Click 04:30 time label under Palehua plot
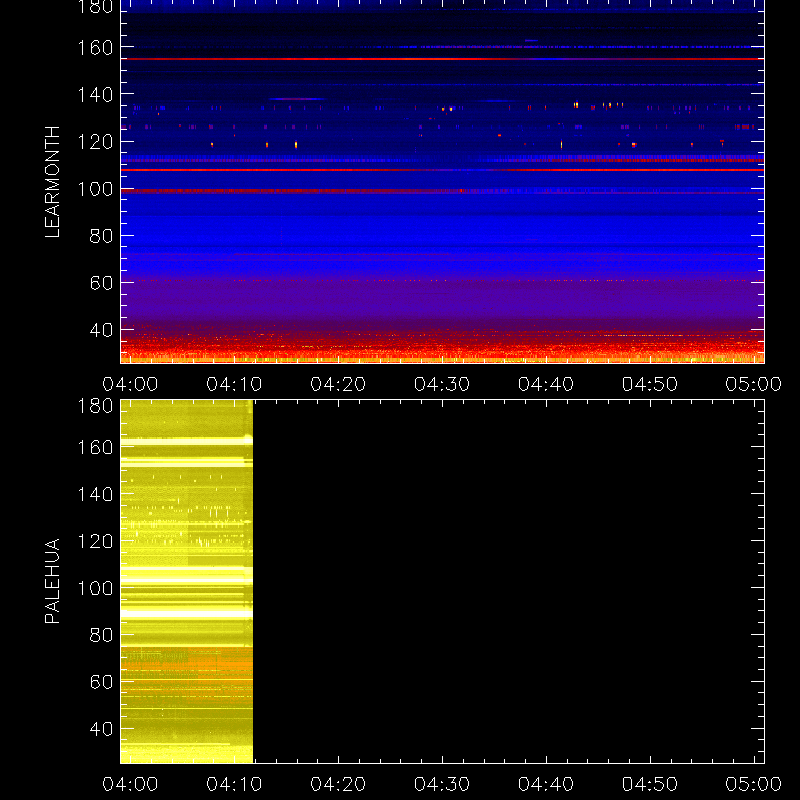The image size is (800, 800). click(x=442, y=784)
